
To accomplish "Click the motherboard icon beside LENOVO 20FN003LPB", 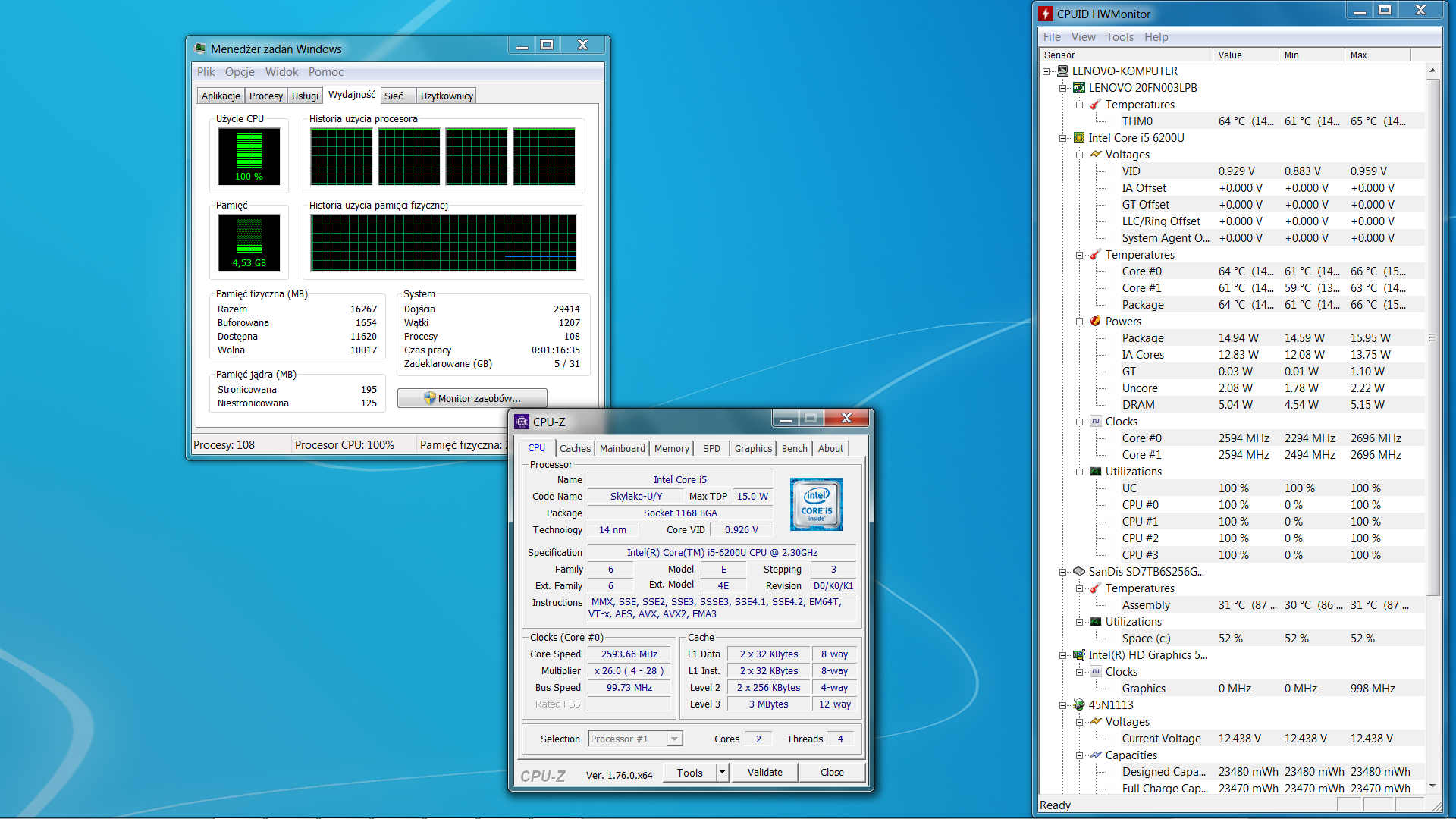I will coord(1079,88).
